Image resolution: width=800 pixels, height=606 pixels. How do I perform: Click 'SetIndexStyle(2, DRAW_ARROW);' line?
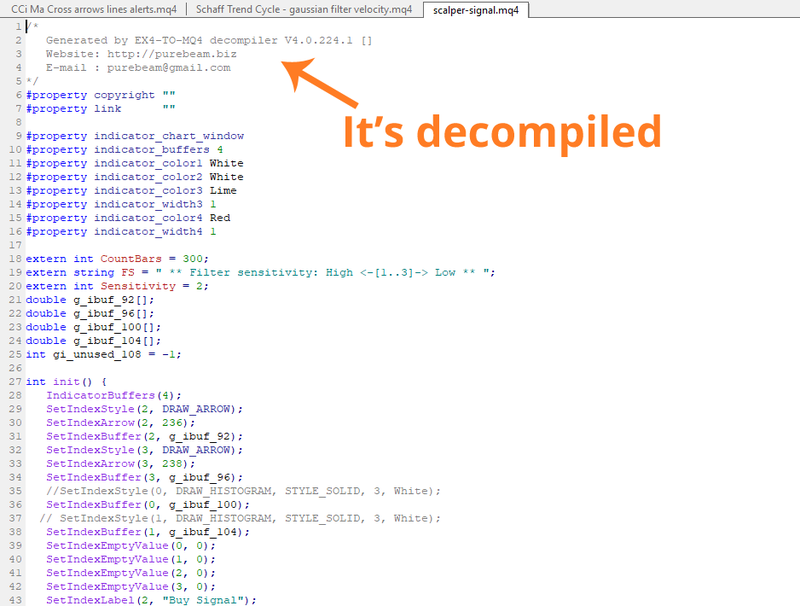(144, 409)
